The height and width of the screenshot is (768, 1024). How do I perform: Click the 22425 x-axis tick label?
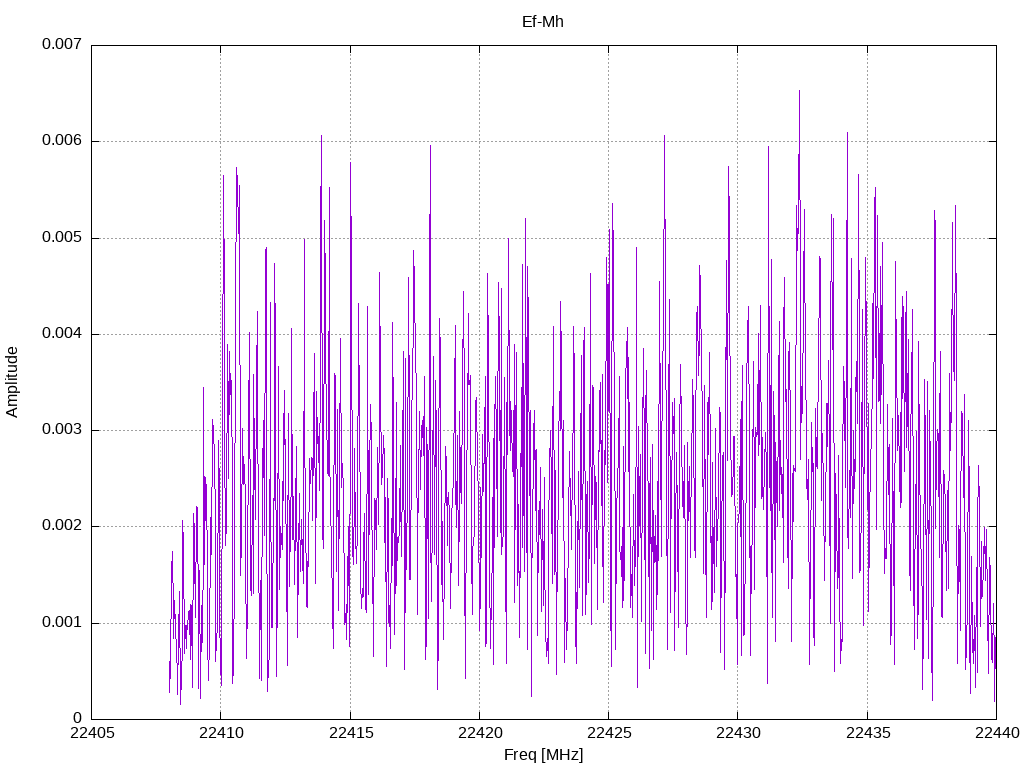[x=609, y=733]
